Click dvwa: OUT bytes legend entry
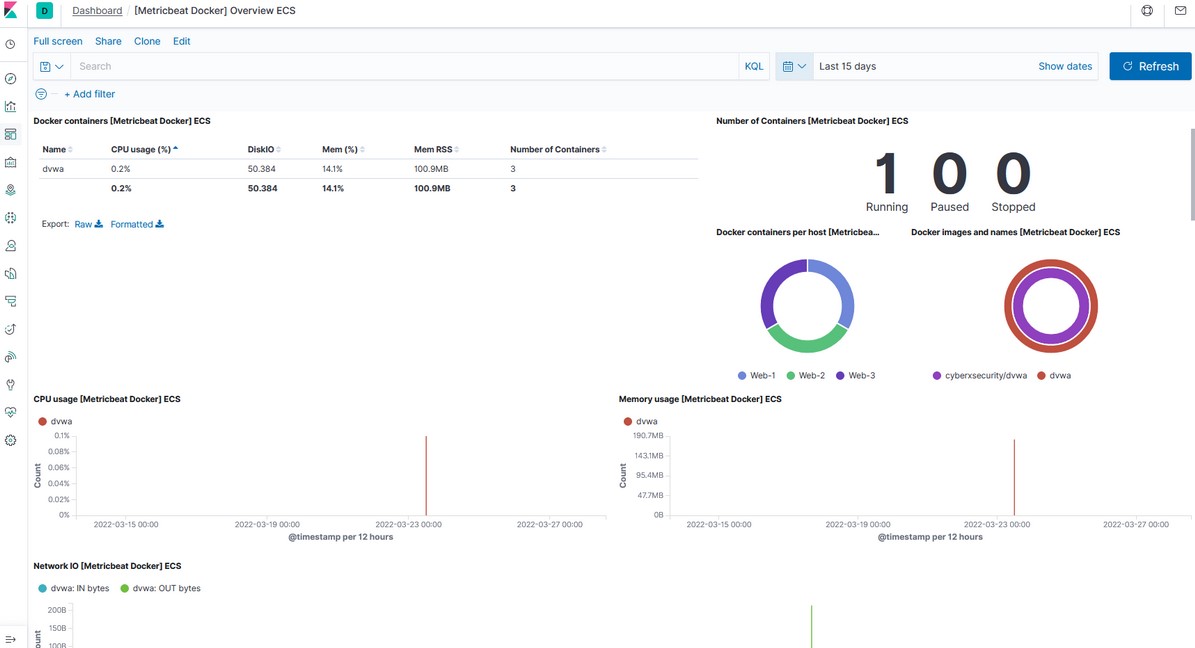Image resolution: width=1195 pixels, height=648 pixels. 161,589
